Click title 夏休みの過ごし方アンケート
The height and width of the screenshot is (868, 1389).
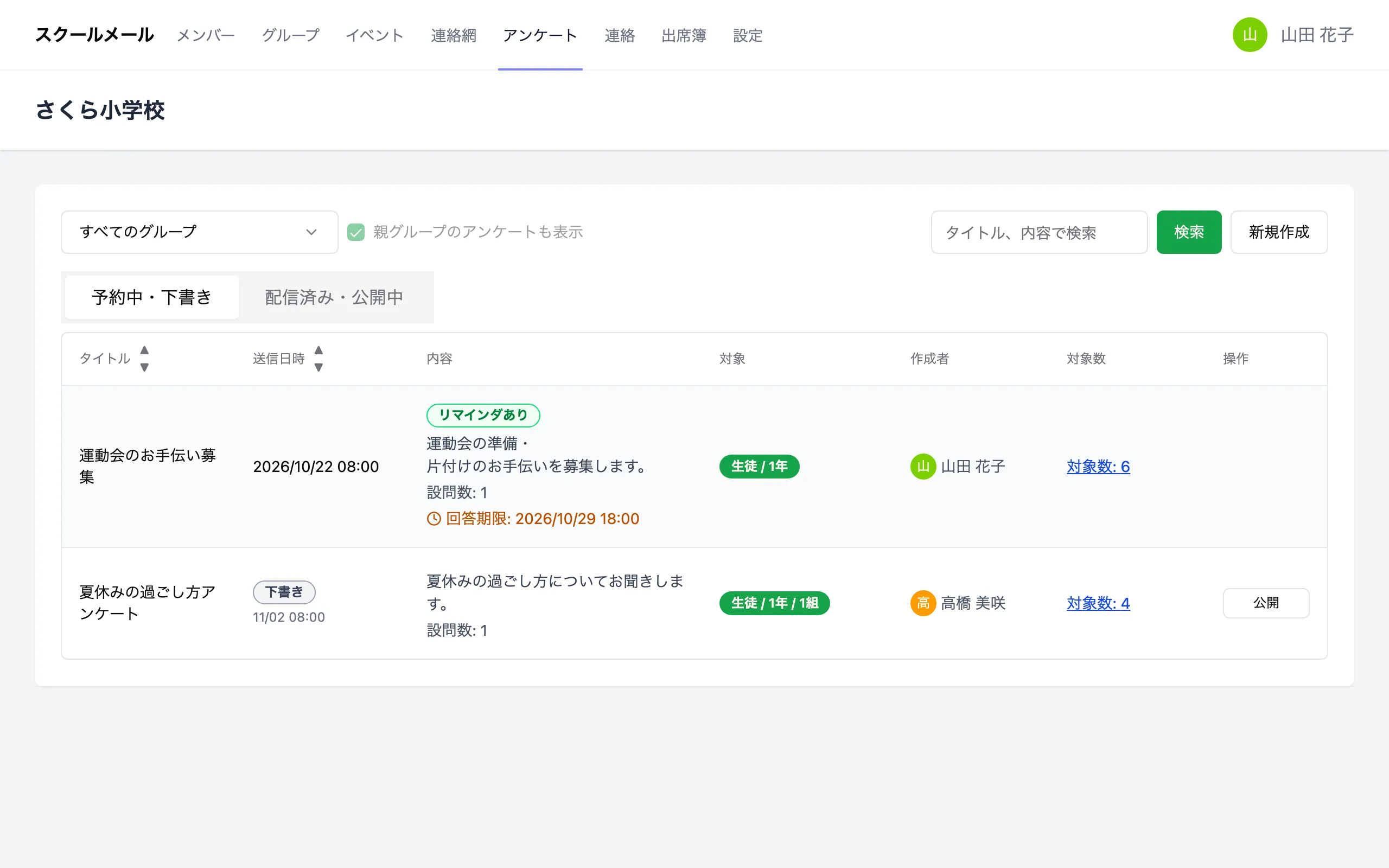tap(148, 603)
